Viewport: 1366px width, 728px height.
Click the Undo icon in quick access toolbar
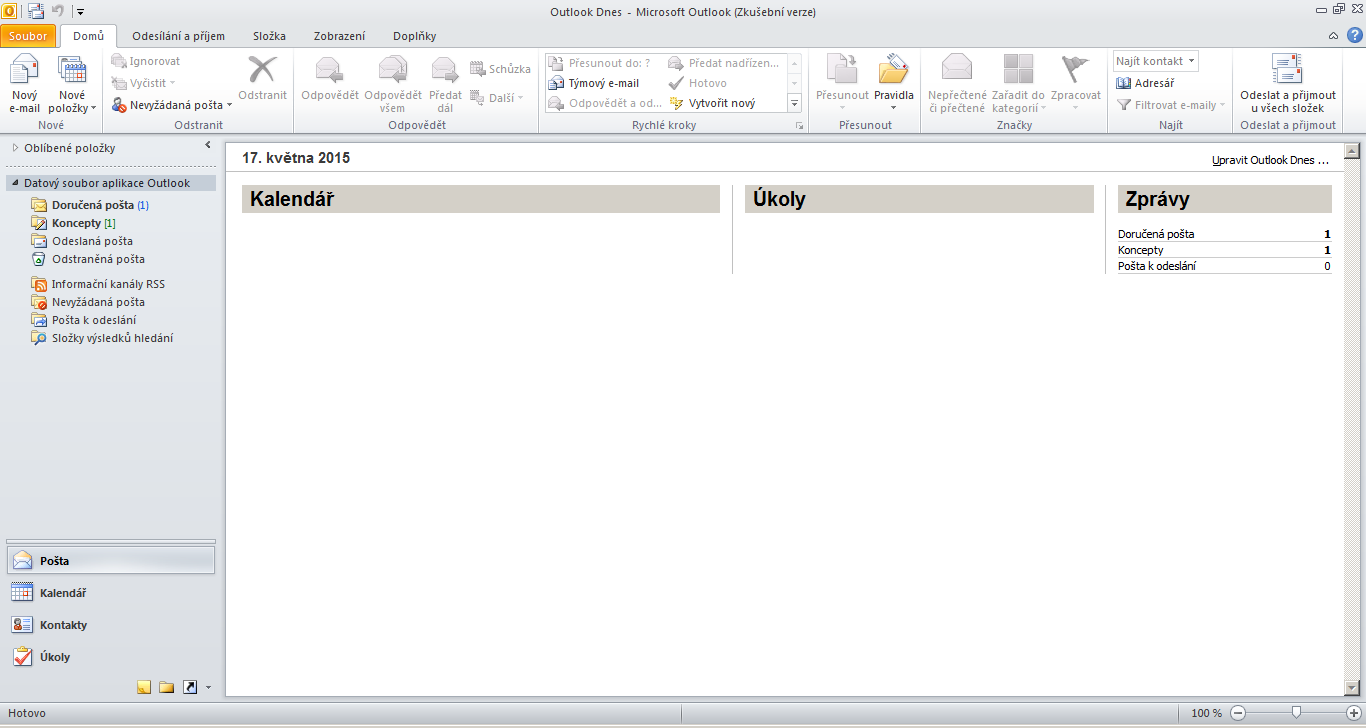(x=58, y=11)
